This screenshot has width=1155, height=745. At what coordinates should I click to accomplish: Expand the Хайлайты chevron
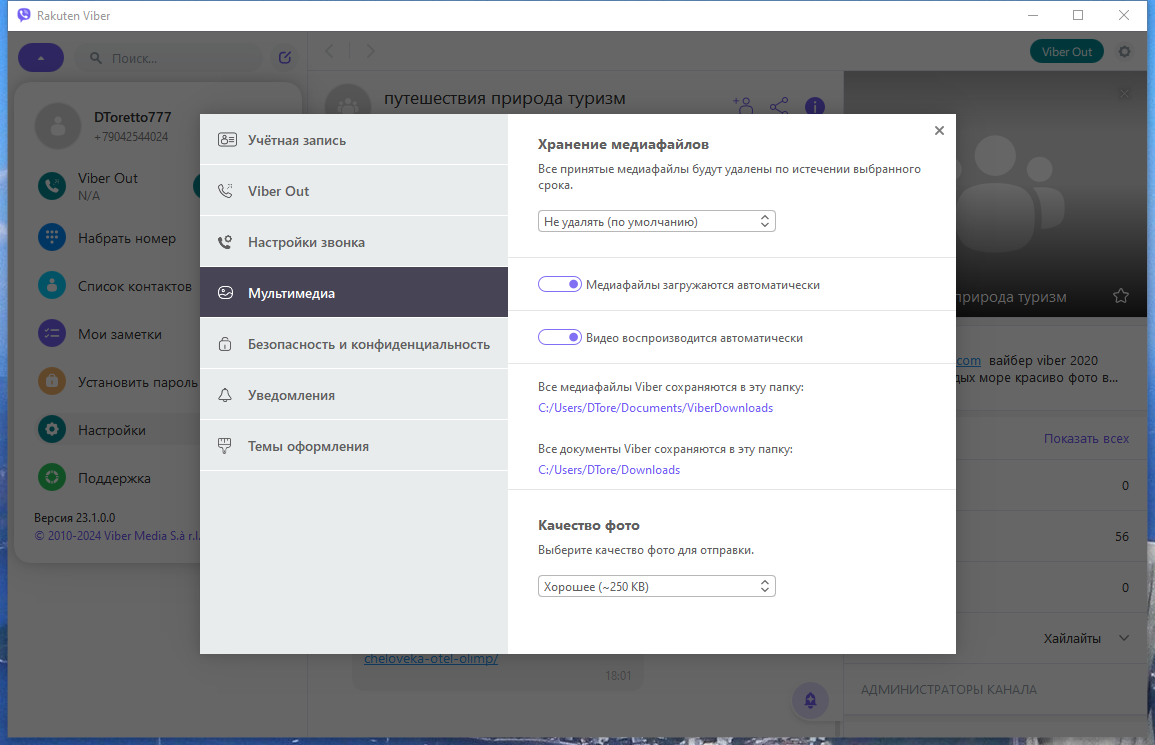tap(1123, 638)
